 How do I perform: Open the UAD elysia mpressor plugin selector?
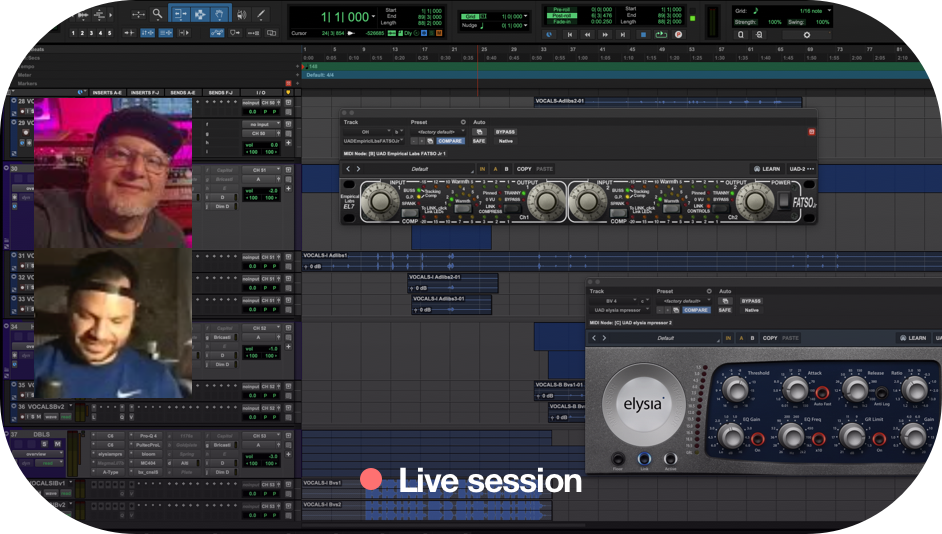pyautogui.click(x=619, y=310)
